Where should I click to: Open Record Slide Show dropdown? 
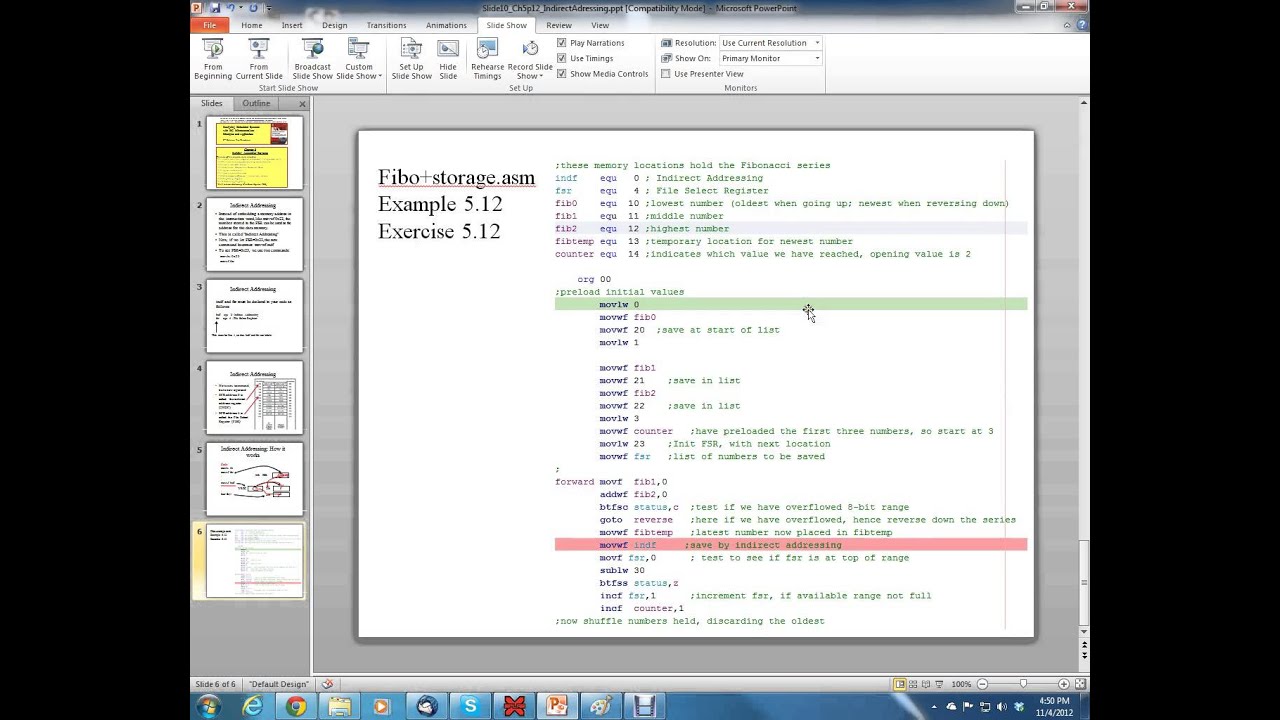click(530, 60)
